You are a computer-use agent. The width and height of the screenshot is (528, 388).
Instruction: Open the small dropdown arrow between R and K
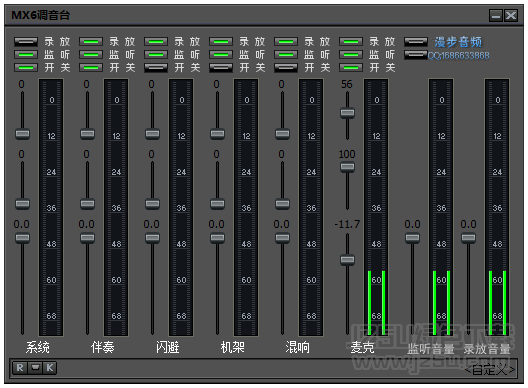35,367
